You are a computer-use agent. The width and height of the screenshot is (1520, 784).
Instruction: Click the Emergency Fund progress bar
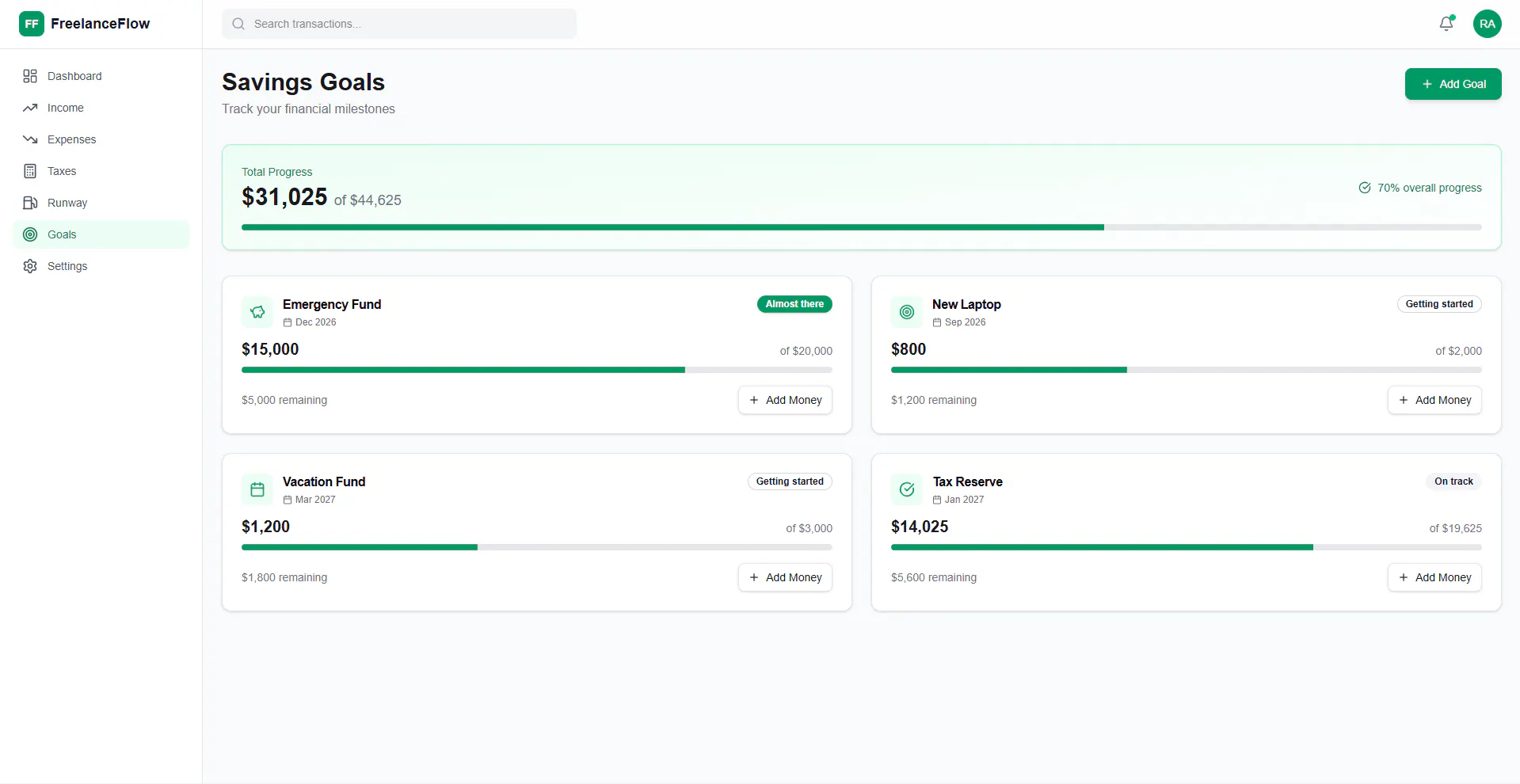(537, 370)
